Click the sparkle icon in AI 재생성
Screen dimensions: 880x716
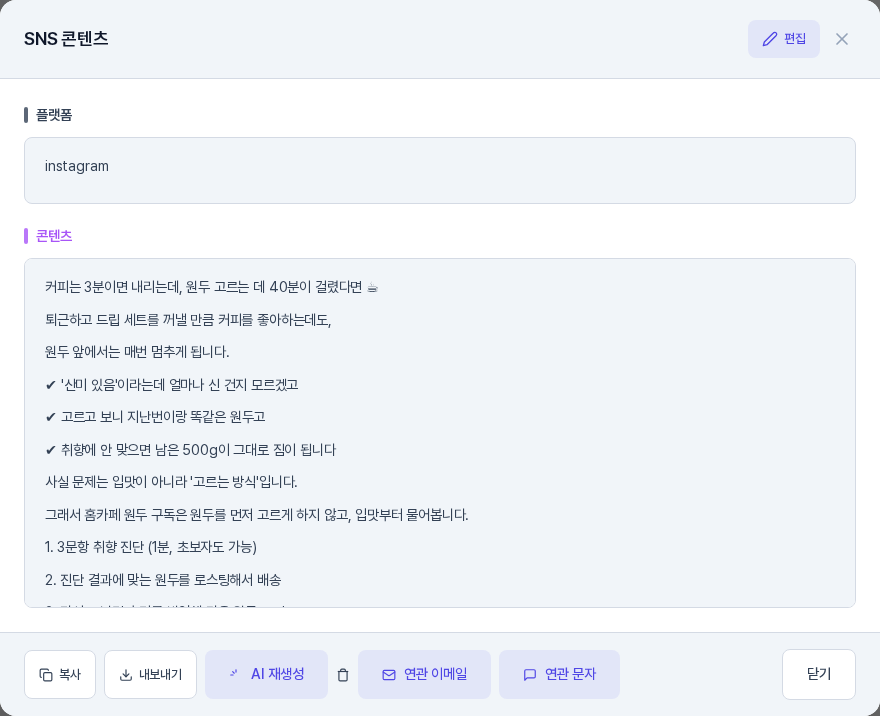pos(233,673)
